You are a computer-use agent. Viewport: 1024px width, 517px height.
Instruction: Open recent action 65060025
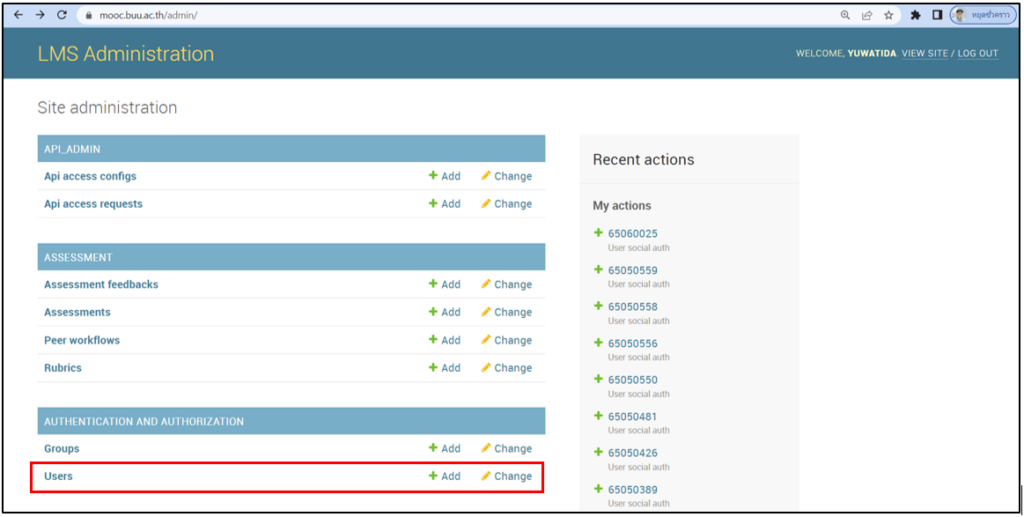pos(633,234)
